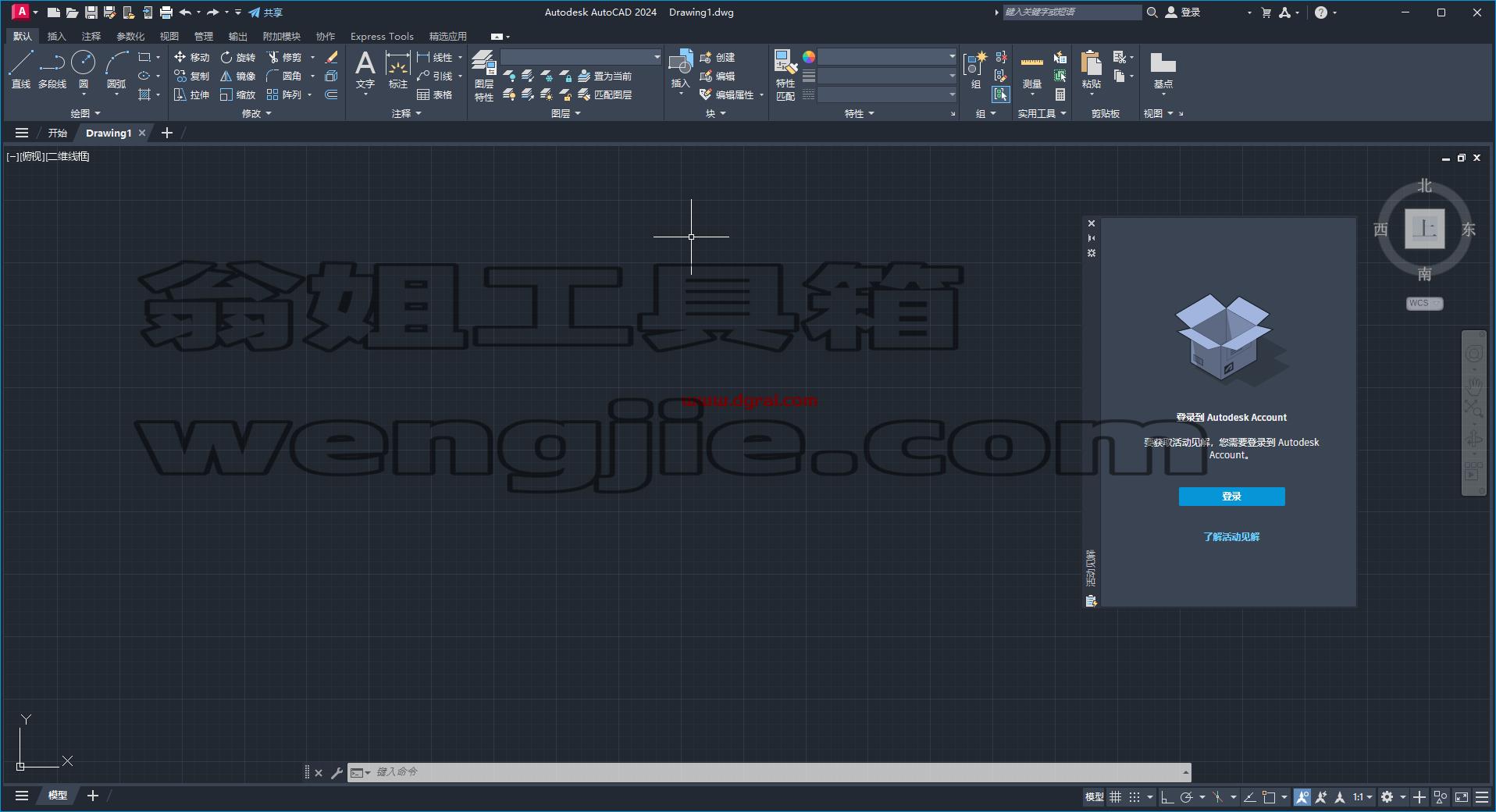Expand the 块 panel dropdown
This screenshot has height=812, width=1496.
pos(716,113)
